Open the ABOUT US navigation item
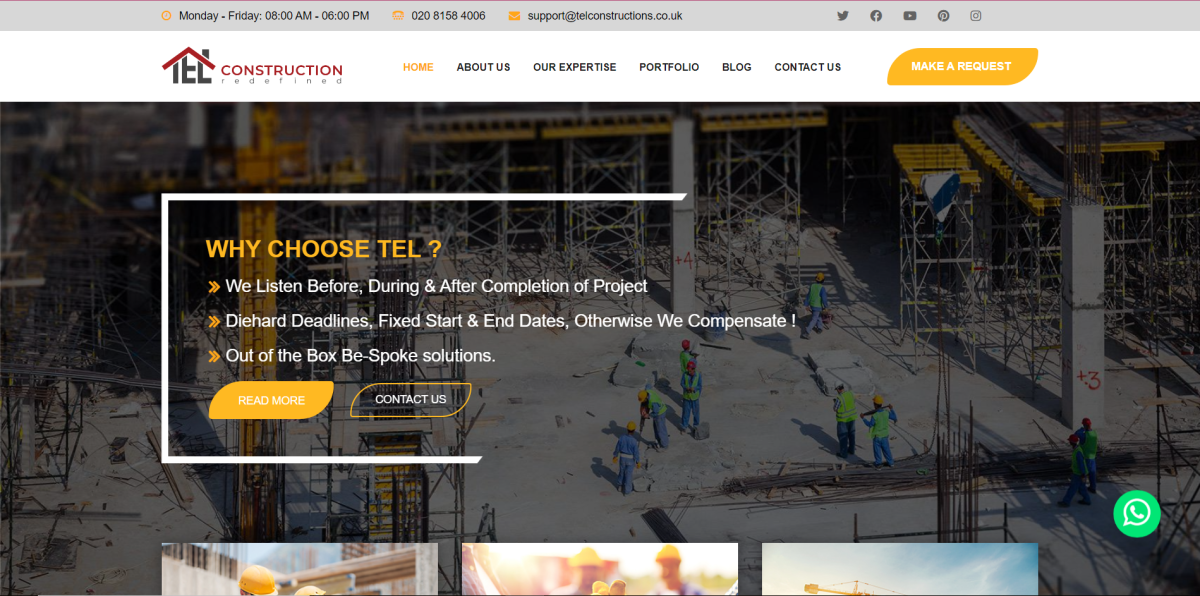 pos(483,67)
